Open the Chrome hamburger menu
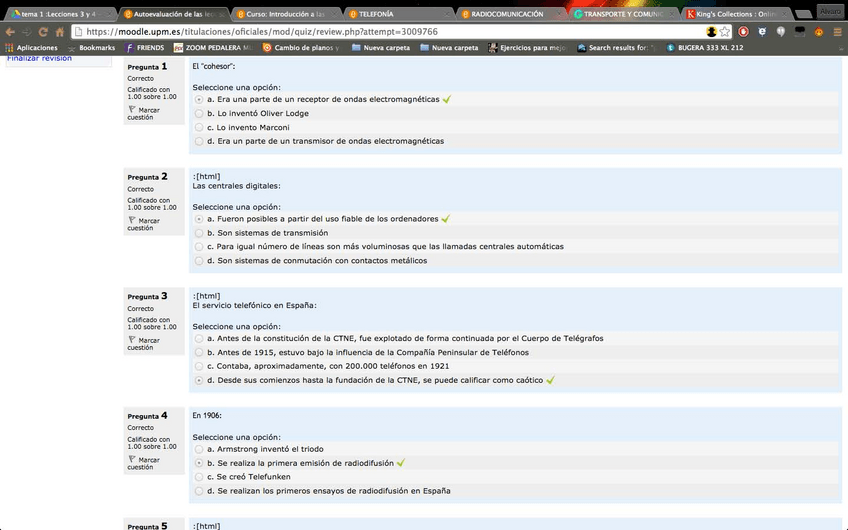The height and width of the screenshot is (530, 848). 838,31
